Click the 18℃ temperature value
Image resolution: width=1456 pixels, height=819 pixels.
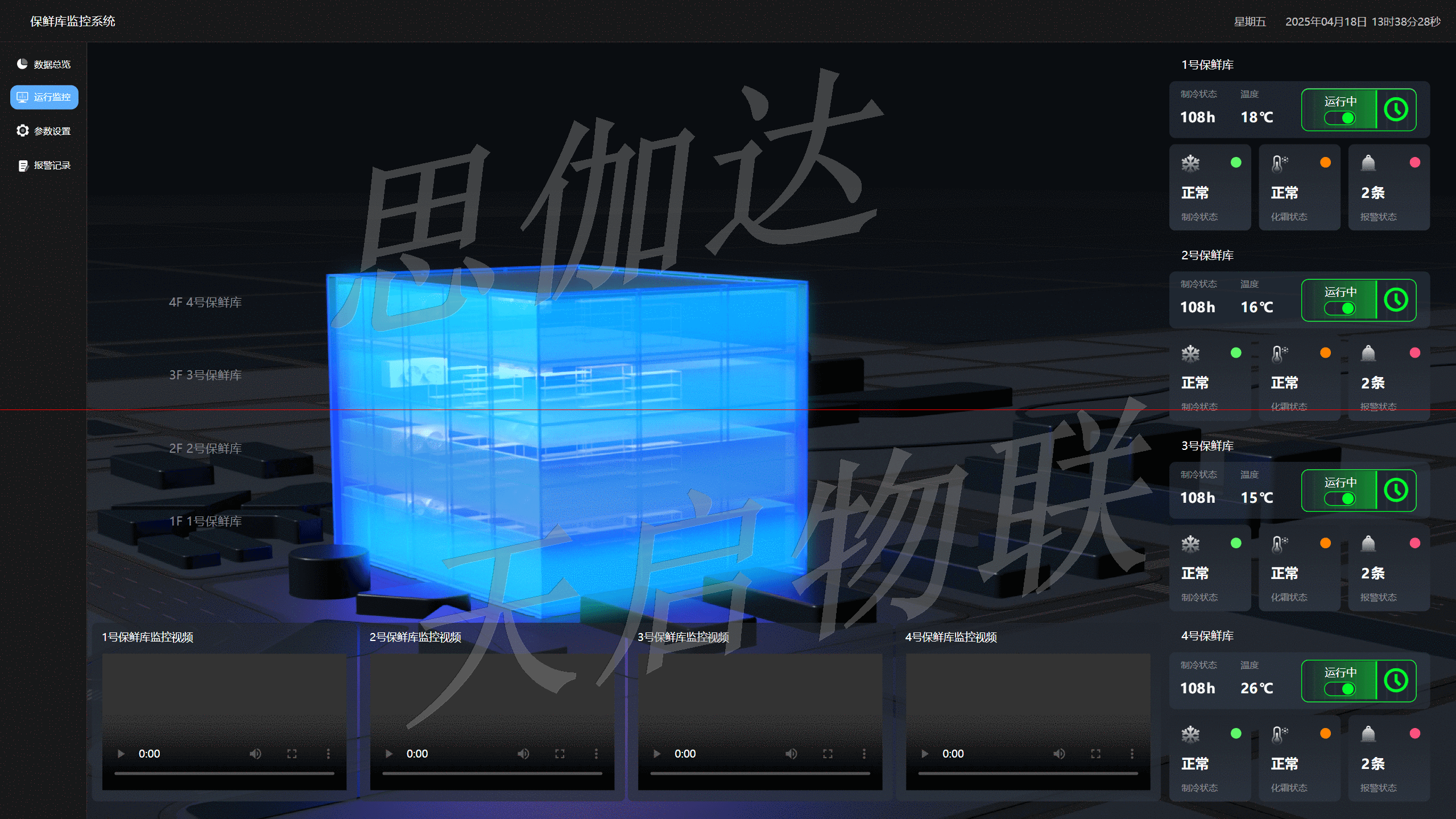(x=1257, y=117)
